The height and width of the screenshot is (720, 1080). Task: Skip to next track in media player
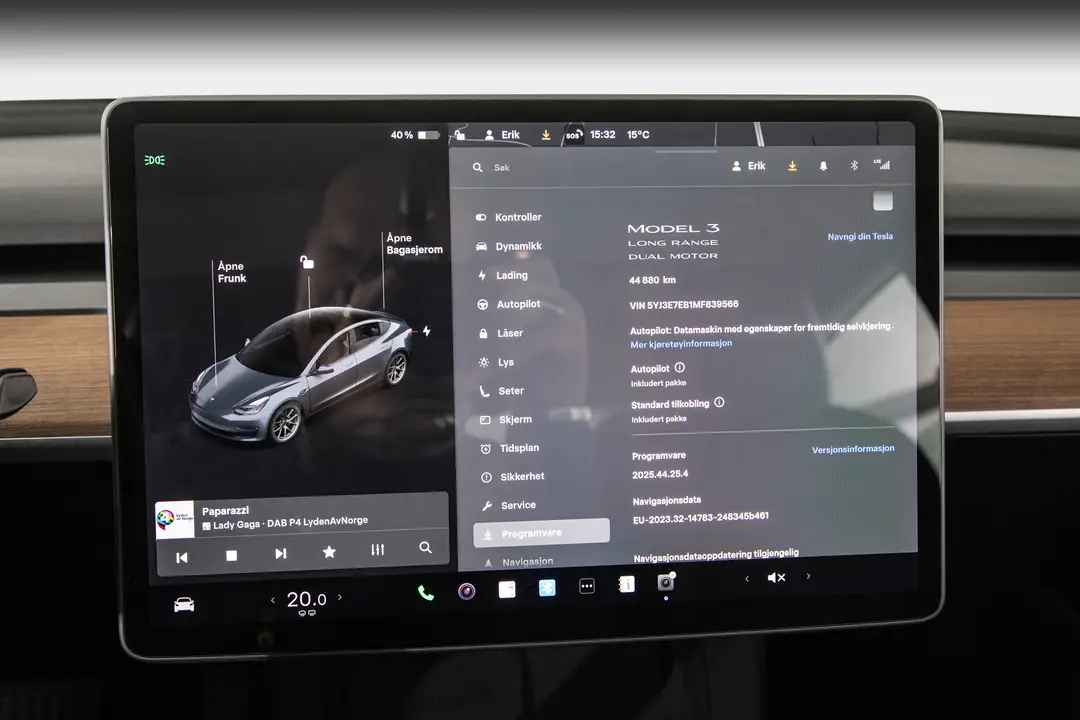coord(280,553)
